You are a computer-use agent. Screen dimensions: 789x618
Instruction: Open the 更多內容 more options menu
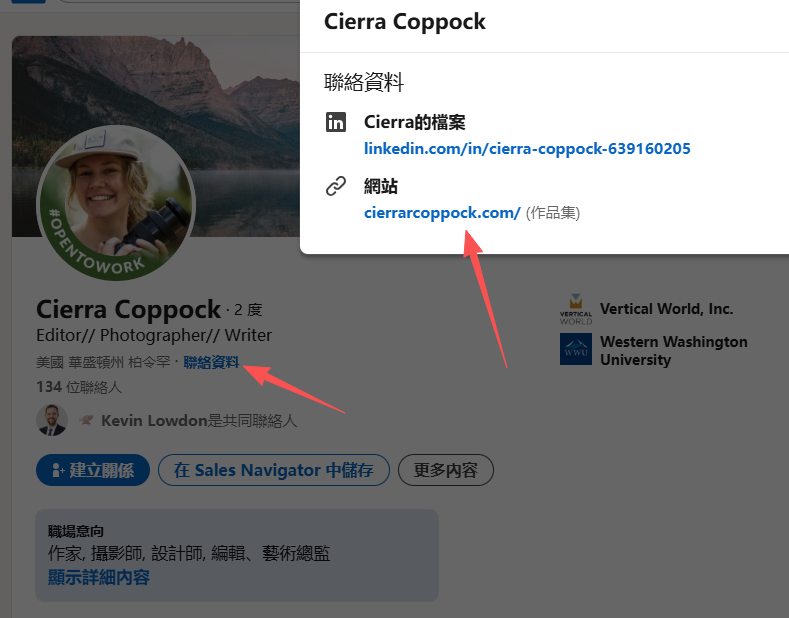[x=445, y=470]
